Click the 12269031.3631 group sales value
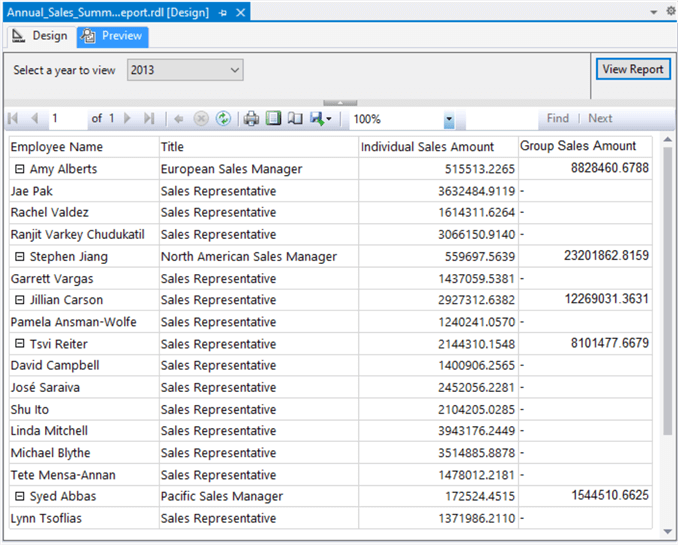678x545 pixels. click(607, 299)
